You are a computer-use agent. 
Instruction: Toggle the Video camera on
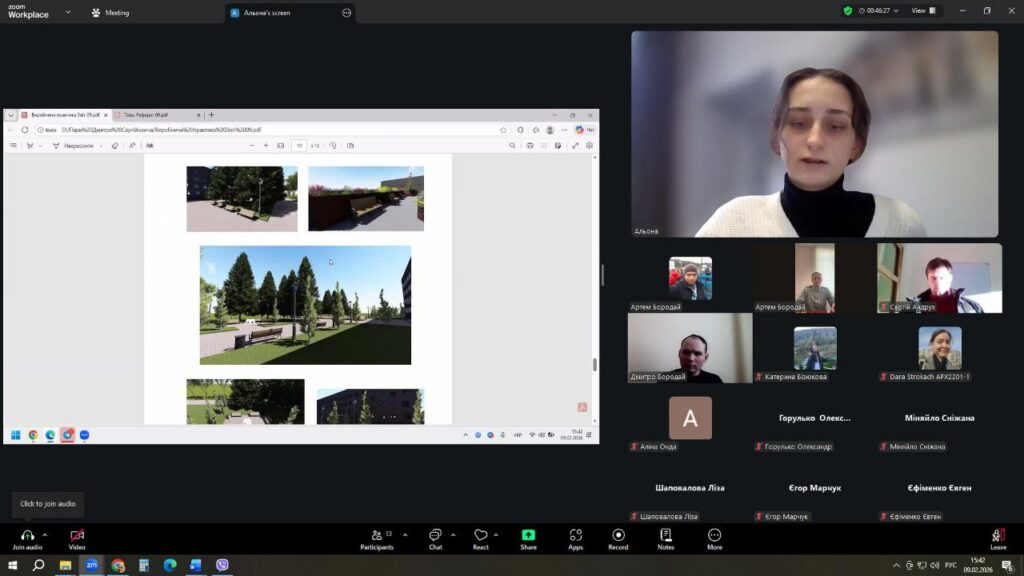pos(77,535)
